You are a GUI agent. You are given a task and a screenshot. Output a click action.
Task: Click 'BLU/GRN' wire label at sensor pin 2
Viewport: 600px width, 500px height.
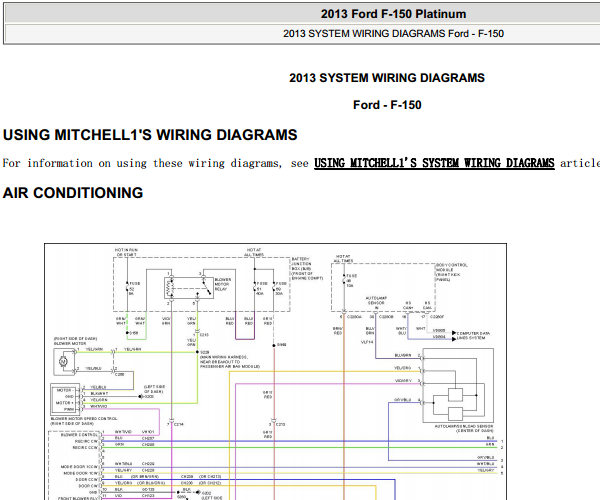pos(403,355)
